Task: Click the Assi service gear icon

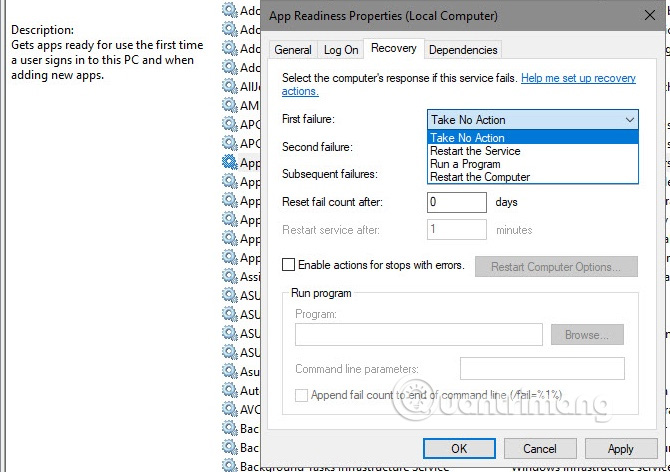Action: [229, 276]
